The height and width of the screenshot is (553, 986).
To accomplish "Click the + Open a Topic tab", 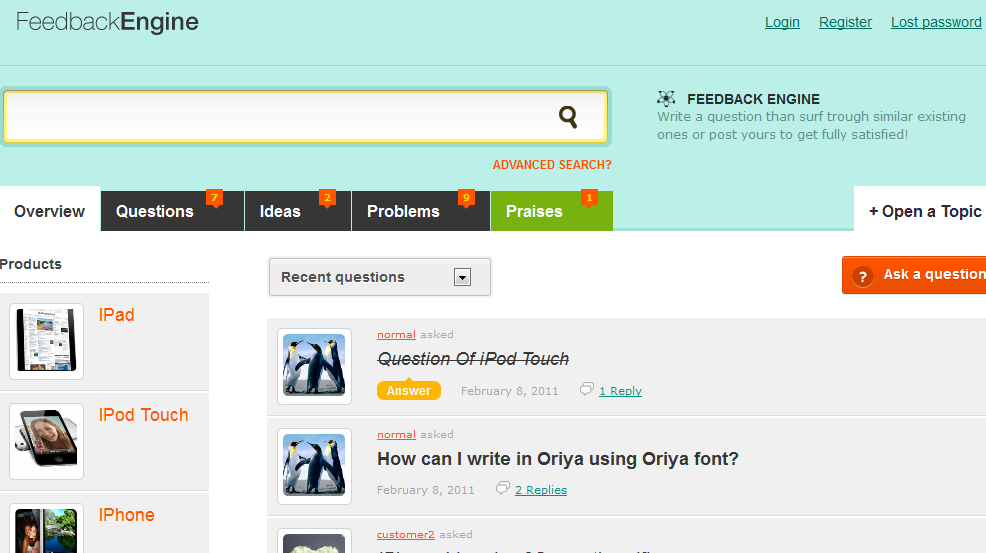I will coord(920,211).
